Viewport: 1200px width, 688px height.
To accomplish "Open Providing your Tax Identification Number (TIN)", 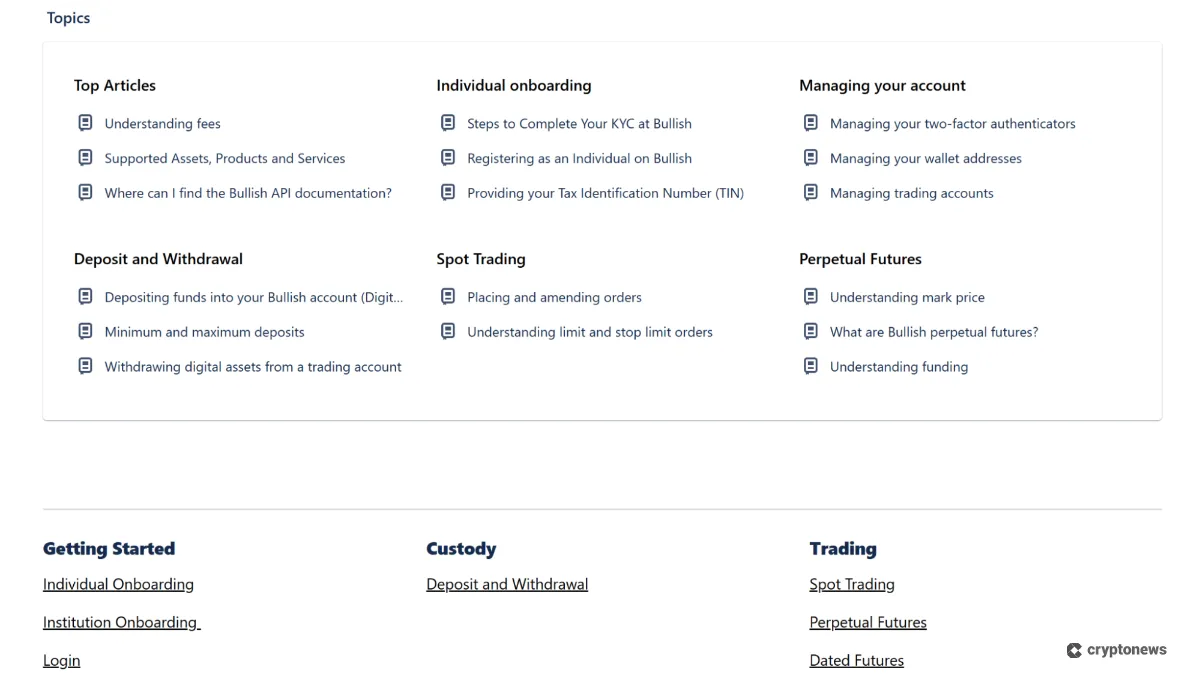I will click(606, 194).
